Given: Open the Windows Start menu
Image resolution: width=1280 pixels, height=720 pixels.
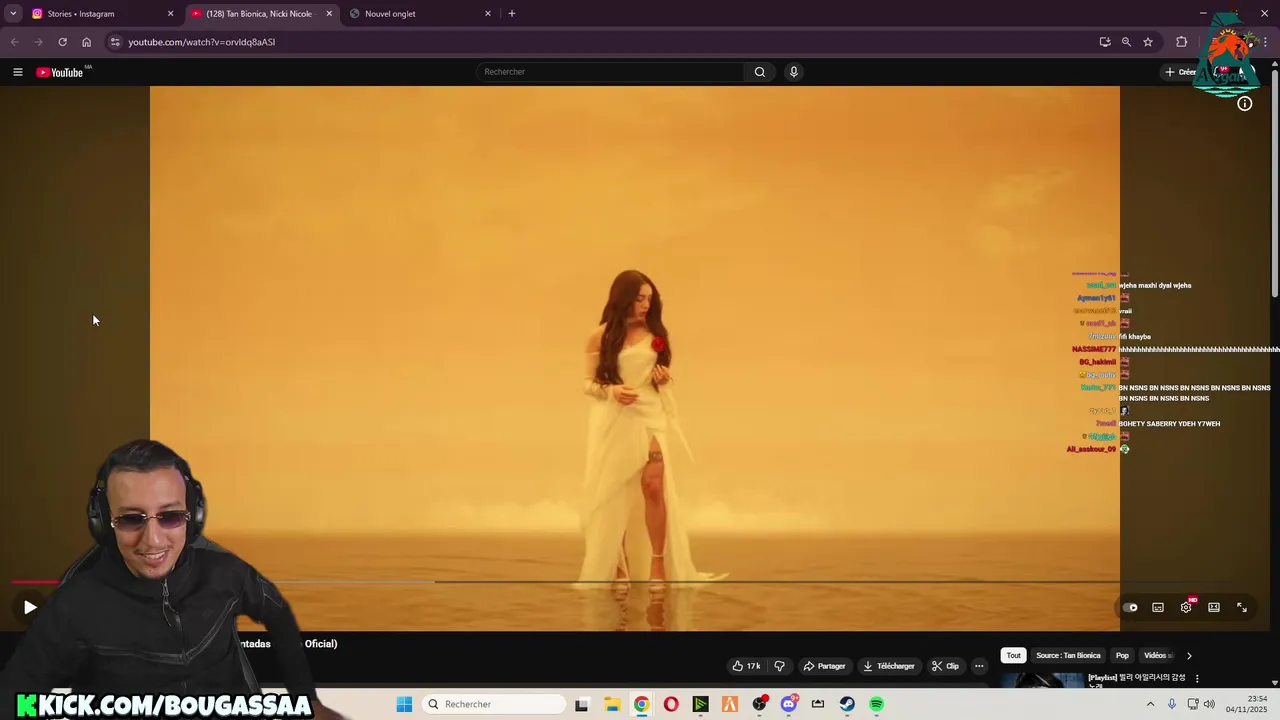Looking at the screenshot, I should (404, 704).
